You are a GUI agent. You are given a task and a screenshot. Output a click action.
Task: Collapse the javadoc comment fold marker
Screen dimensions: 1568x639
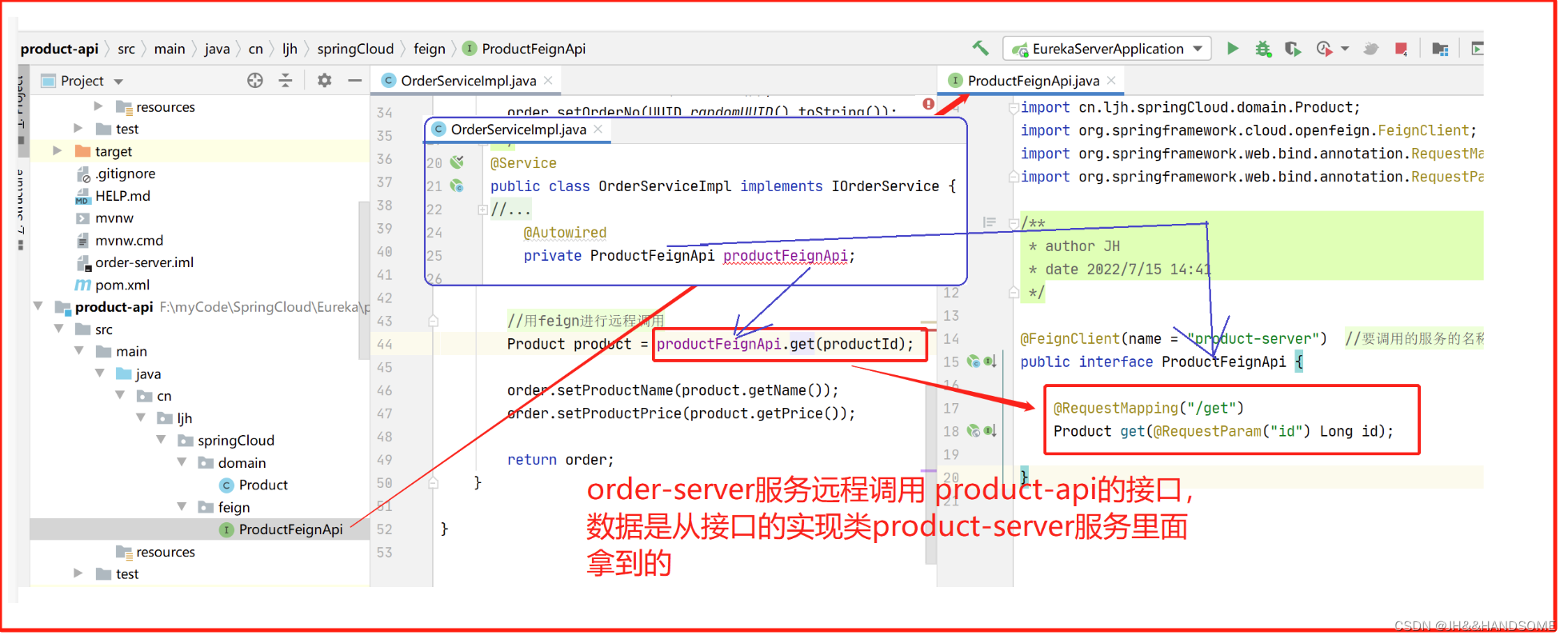tap(1014, 223)
